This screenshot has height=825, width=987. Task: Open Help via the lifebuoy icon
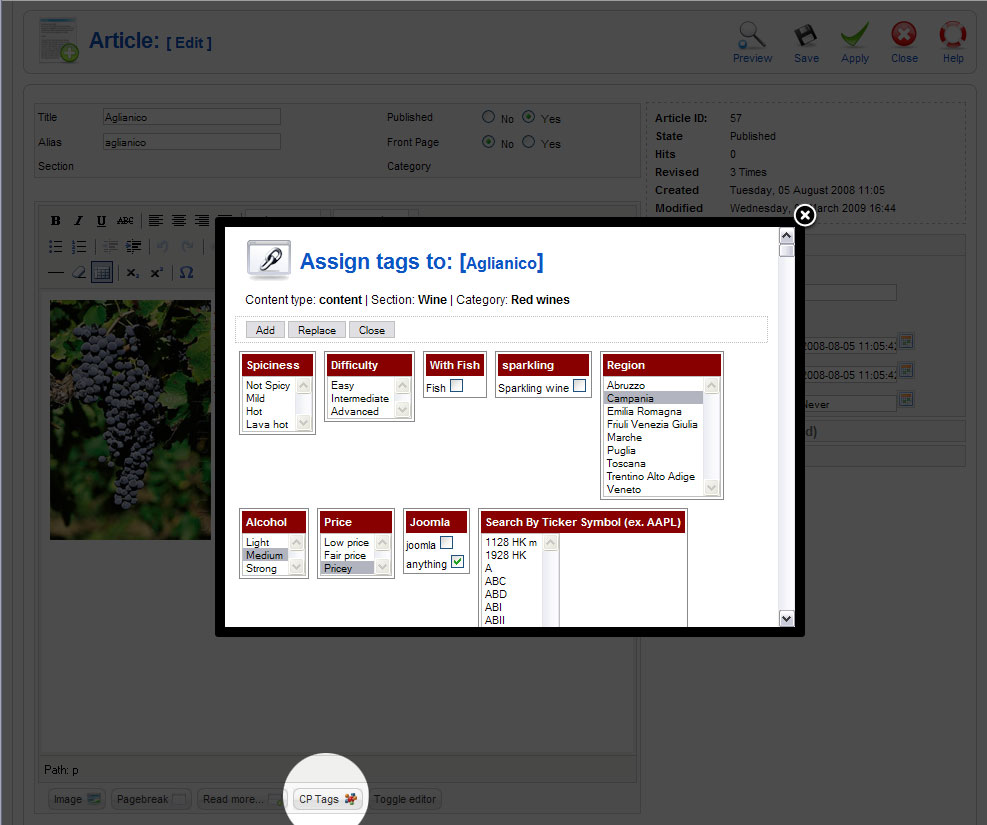coord(953,37)
